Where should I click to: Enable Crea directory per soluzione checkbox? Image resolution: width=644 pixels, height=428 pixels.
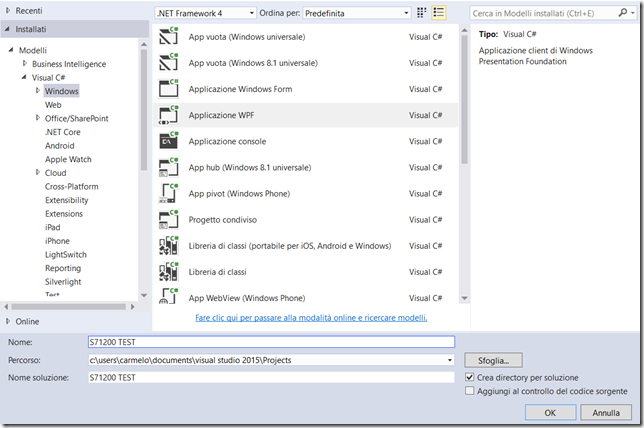469,377
